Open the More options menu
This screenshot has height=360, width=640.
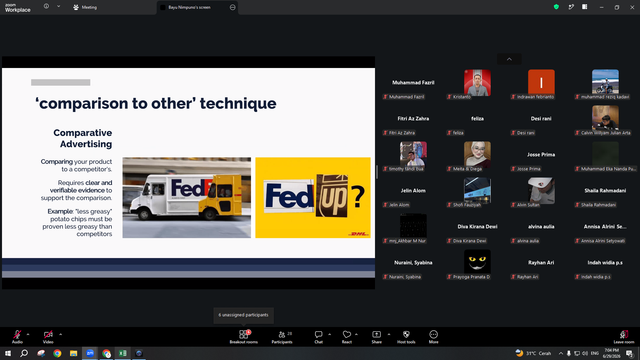(x=433, y=337)
